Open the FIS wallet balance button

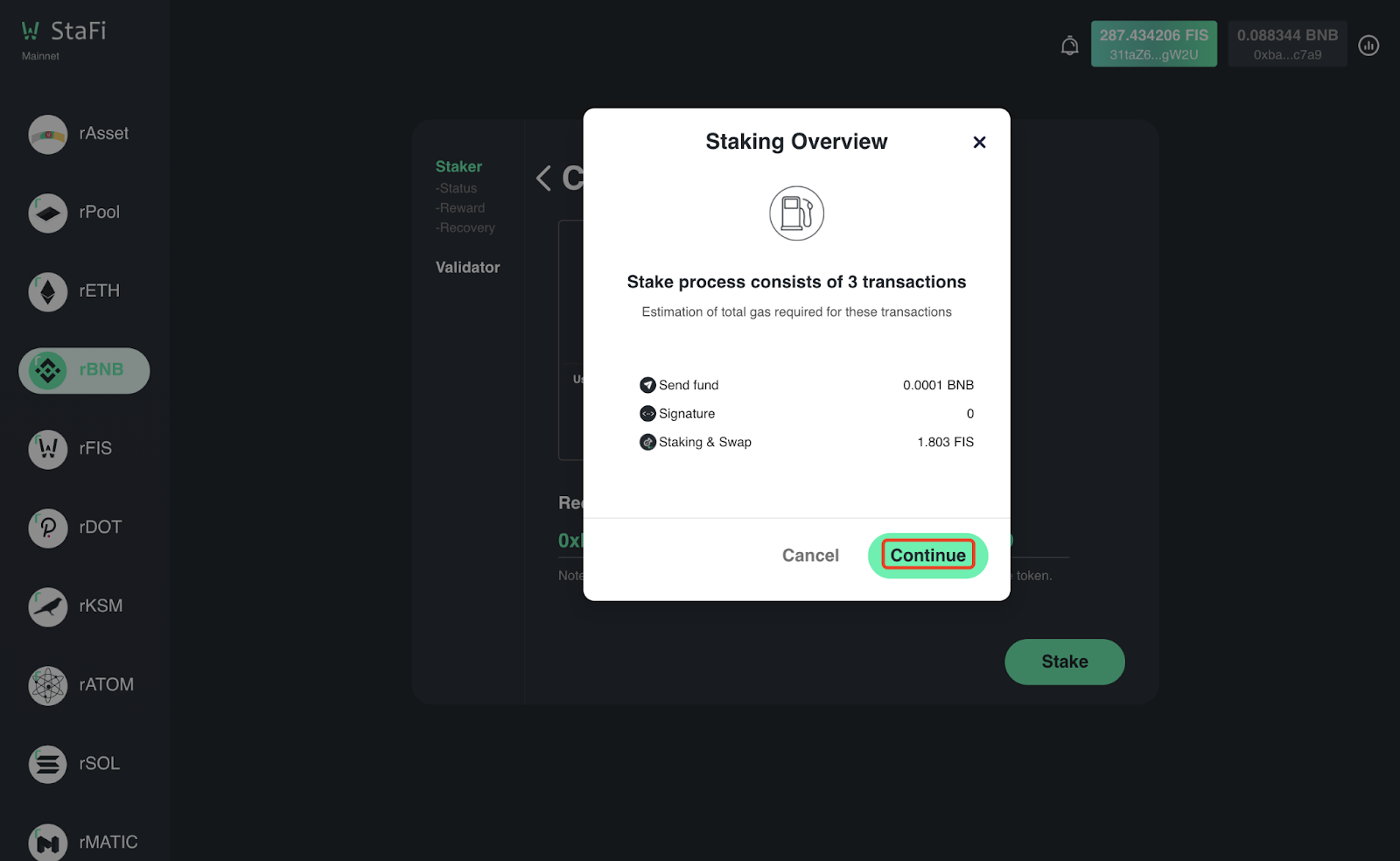pos(1154,44)
